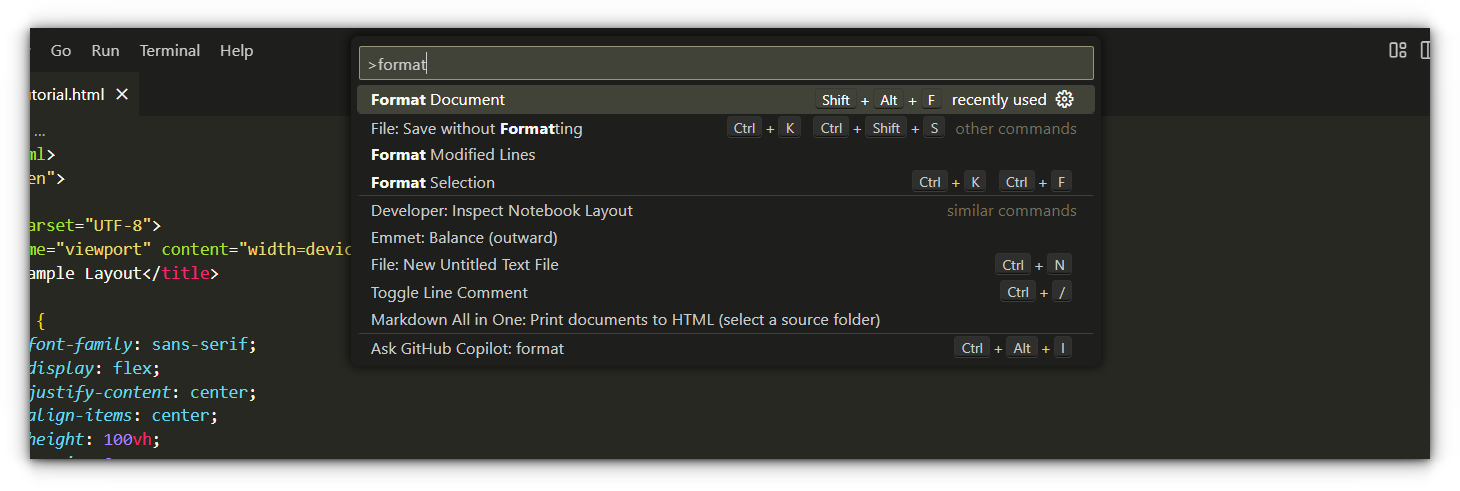Choose Markdown All in One: Print documents to HTML
The image size is (1460, 491).
(625, 320)
